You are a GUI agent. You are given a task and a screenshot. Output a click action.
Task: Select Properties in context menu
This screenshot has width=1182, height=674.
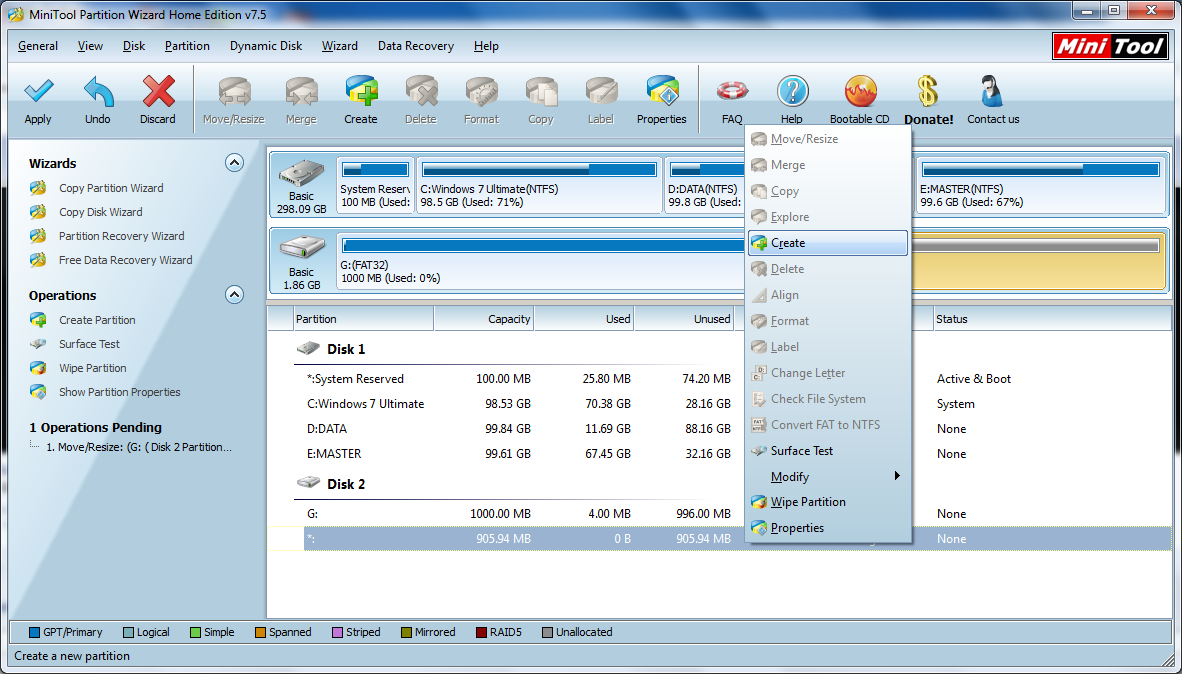coord(828,528)
